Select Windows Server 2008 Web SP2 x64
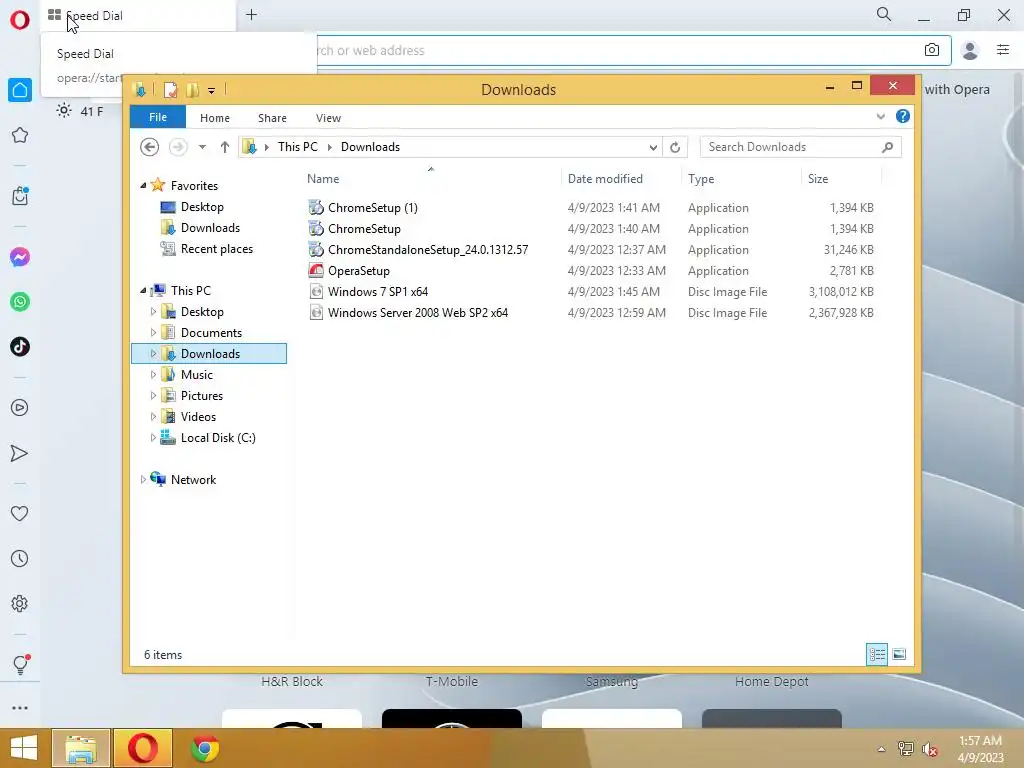Screen dimensions: 1024x768 [417, 312]
